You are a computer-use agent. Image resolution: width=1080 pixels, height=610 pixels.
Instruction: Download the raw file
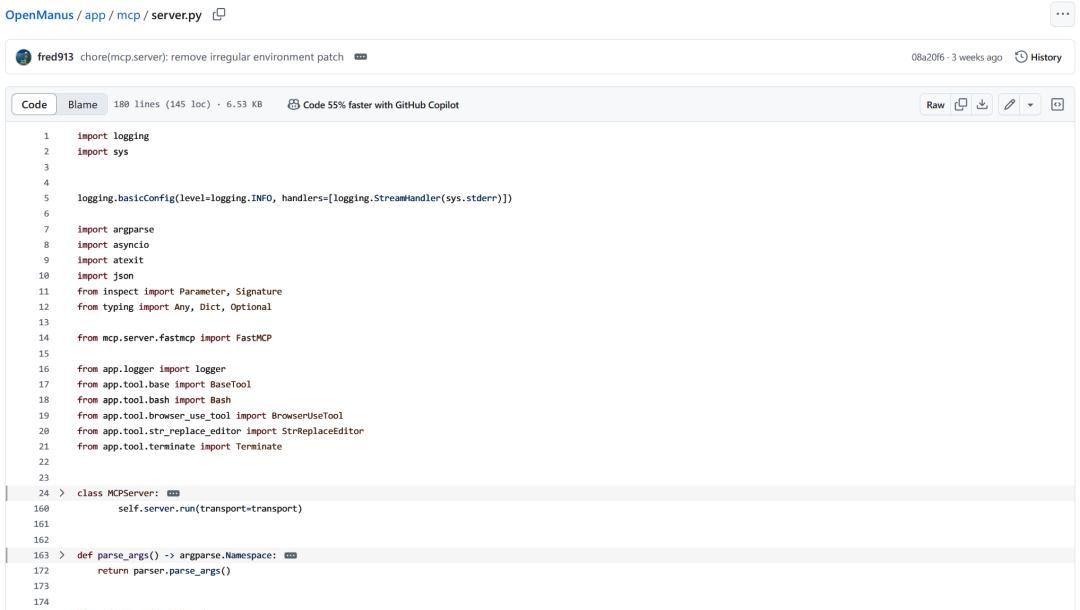981,105
